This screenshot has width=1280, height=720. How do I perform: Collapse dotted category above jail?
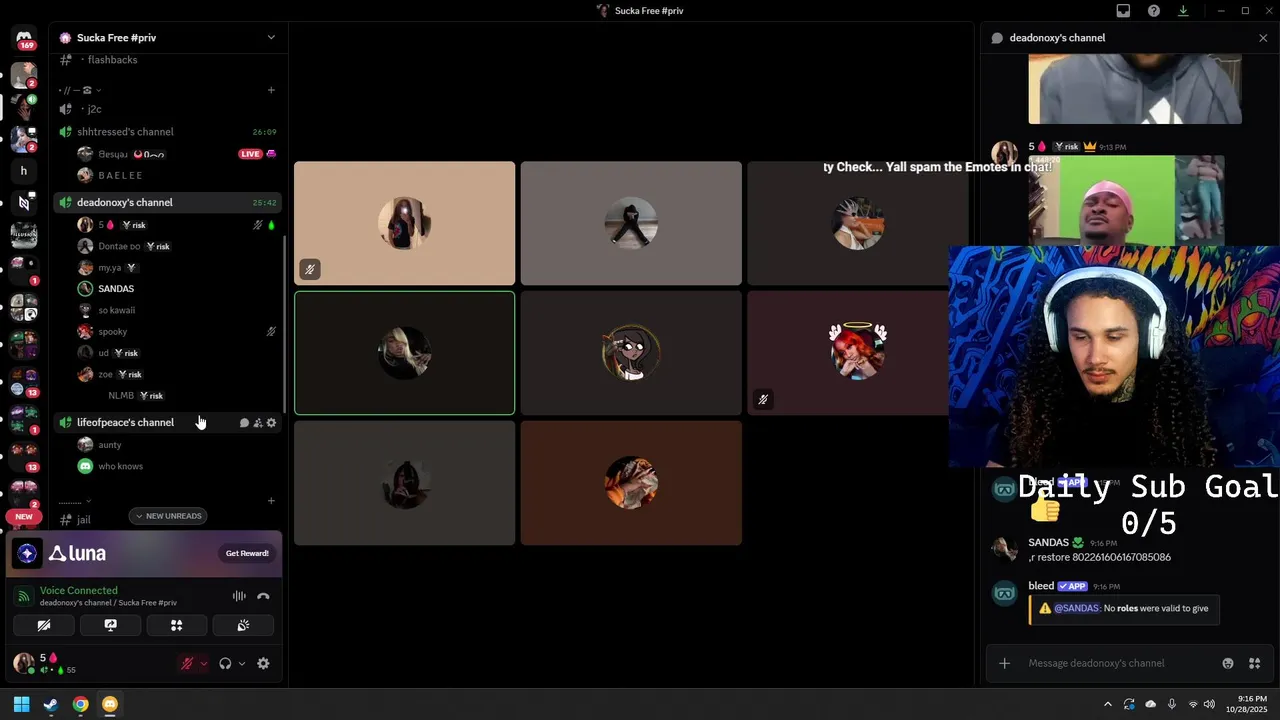pos(75,500)
